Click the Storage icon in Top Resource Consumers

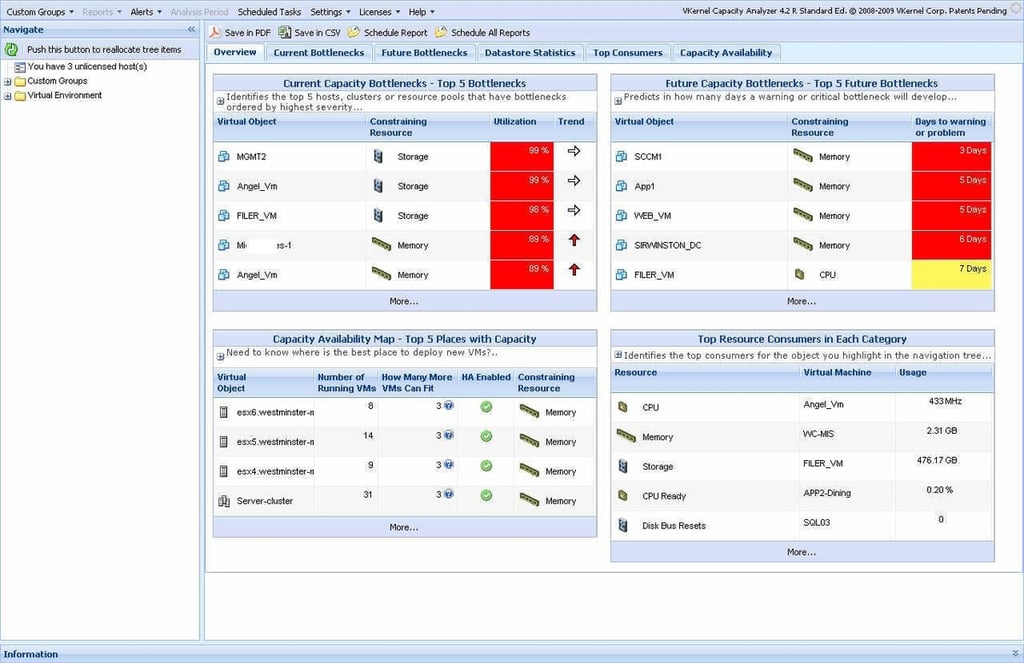tap(622, 466)
